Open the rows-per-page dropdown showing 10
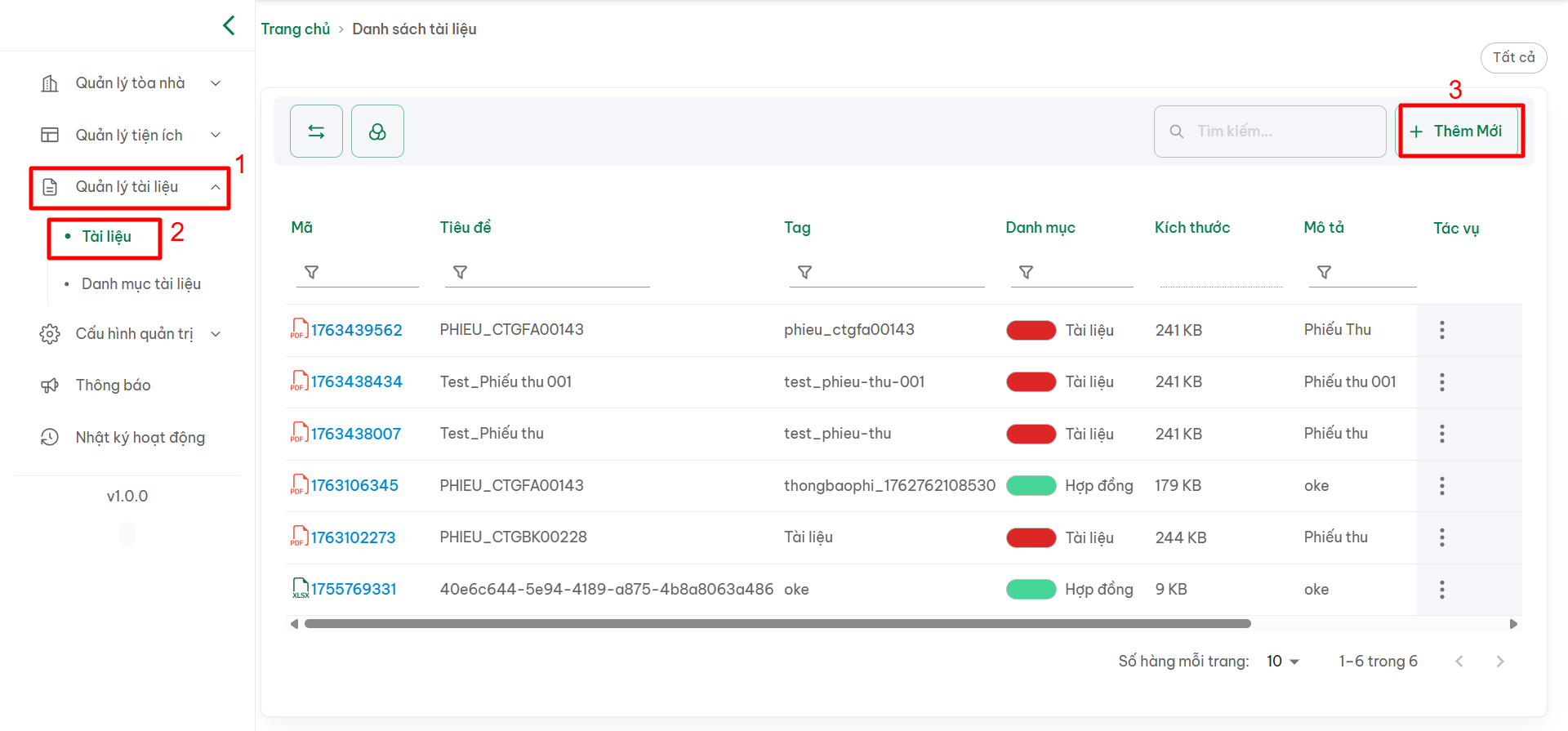Viewport: 1568px width, 731px height. pos(1282,662)
